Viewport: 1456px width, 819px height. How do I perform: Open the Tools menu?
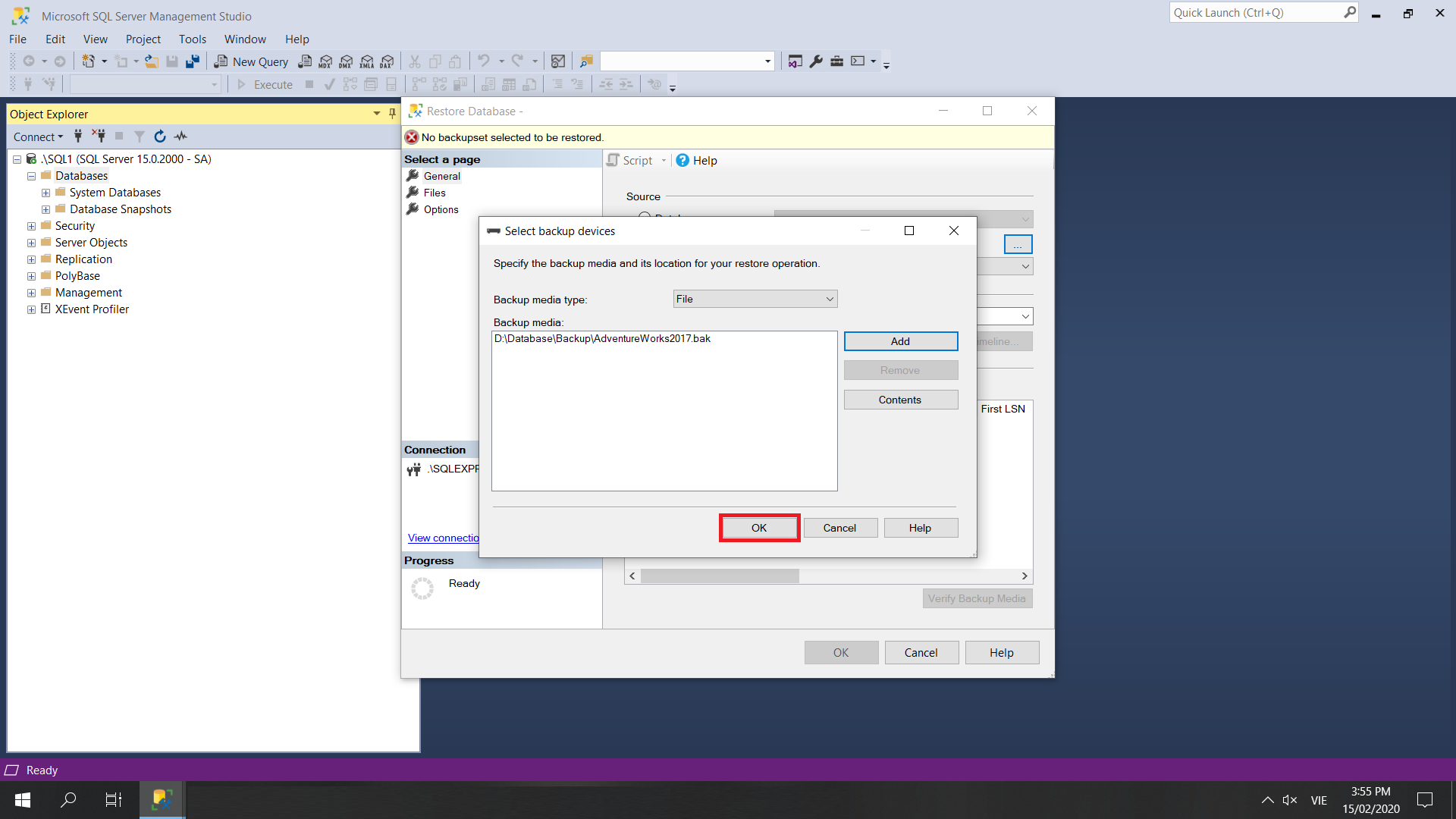pos(192,39)
